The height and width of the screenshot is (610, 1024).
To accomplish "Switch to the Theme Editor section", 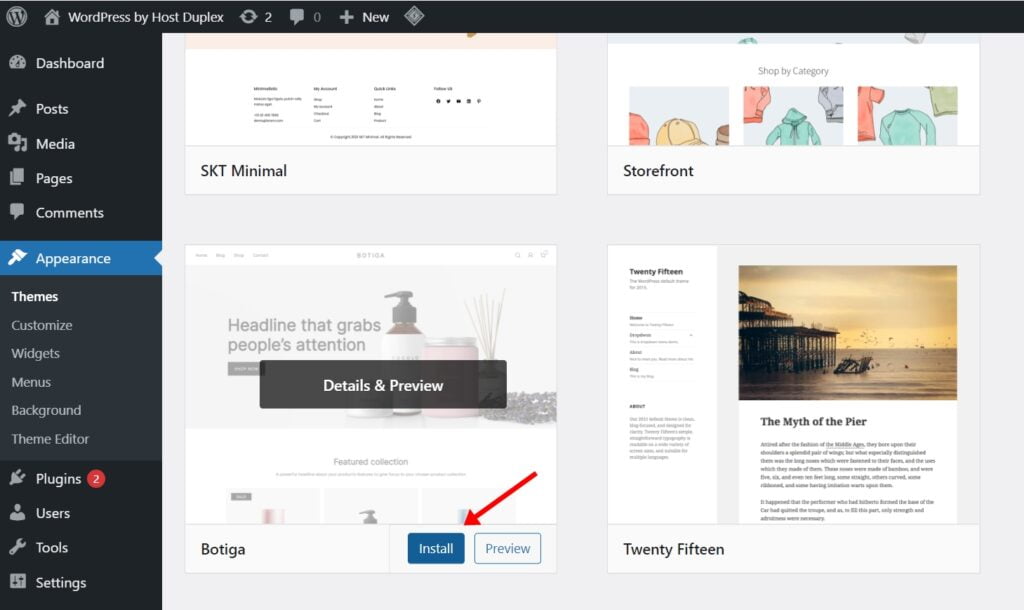I will [50, 439].
